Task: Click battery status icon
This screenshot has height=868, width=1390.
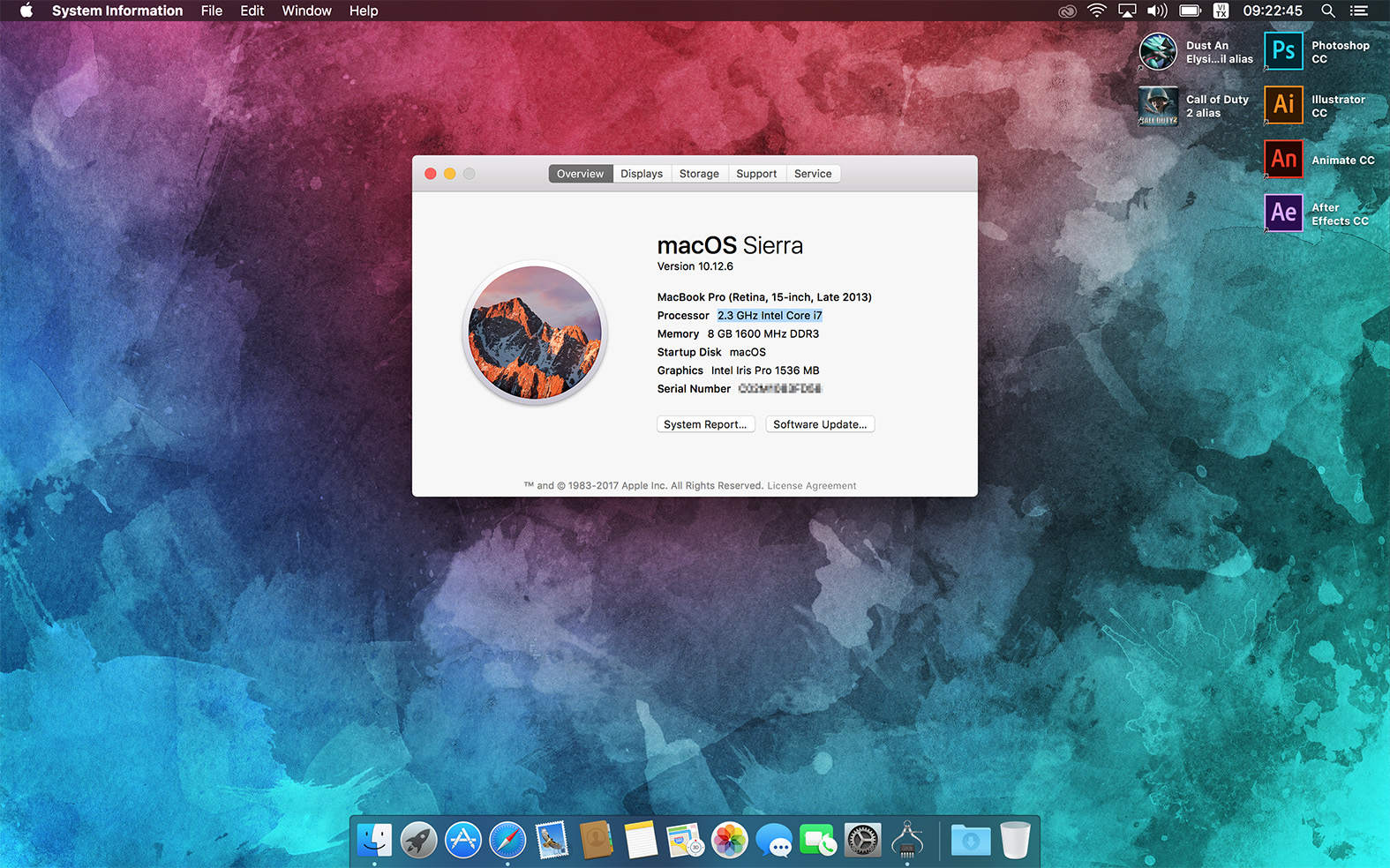Action: click(1190, 11)
